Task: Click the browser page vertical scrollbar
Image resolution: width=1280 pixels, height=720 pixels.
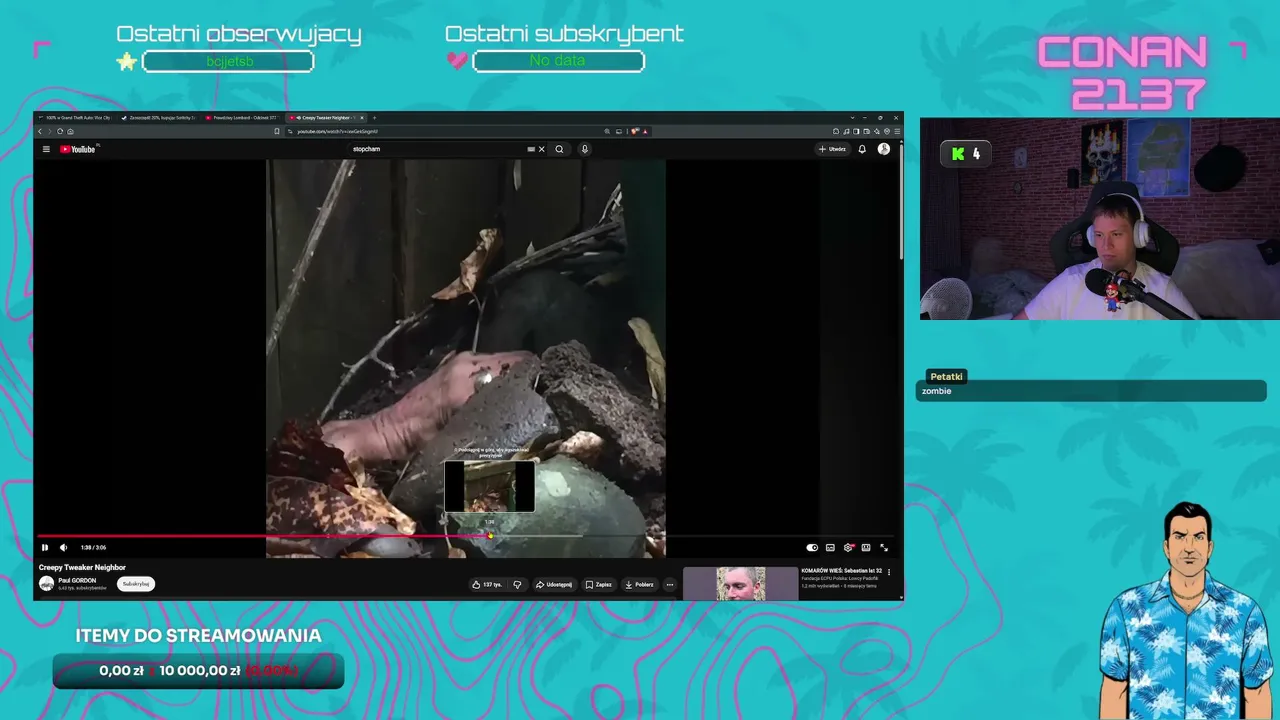Action: coord(901,200)
